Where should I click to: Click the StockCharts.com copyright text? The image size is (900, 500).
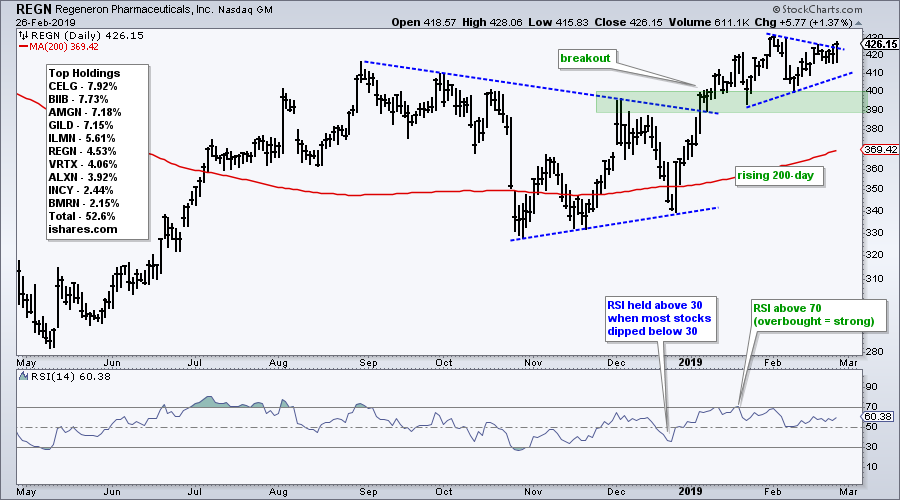pos(817,9)
